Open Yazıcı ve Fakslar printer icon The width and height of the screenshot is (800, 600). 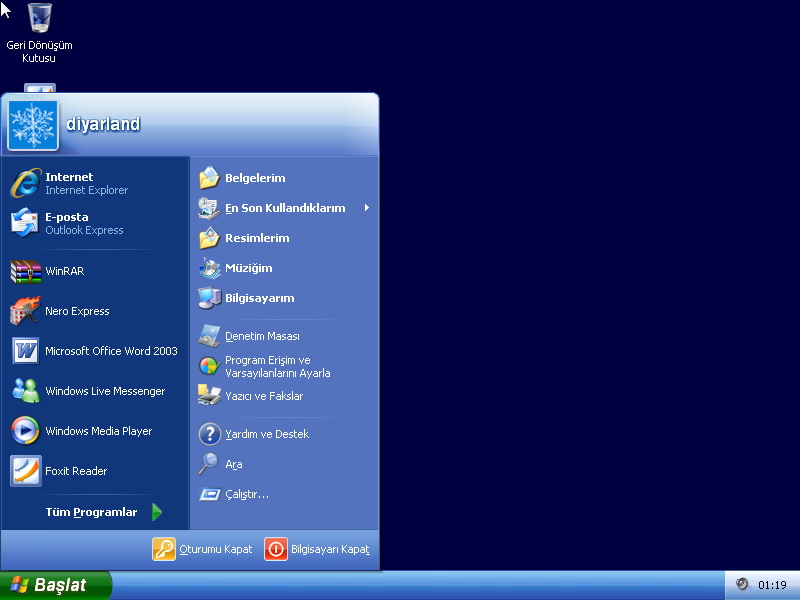209,395
